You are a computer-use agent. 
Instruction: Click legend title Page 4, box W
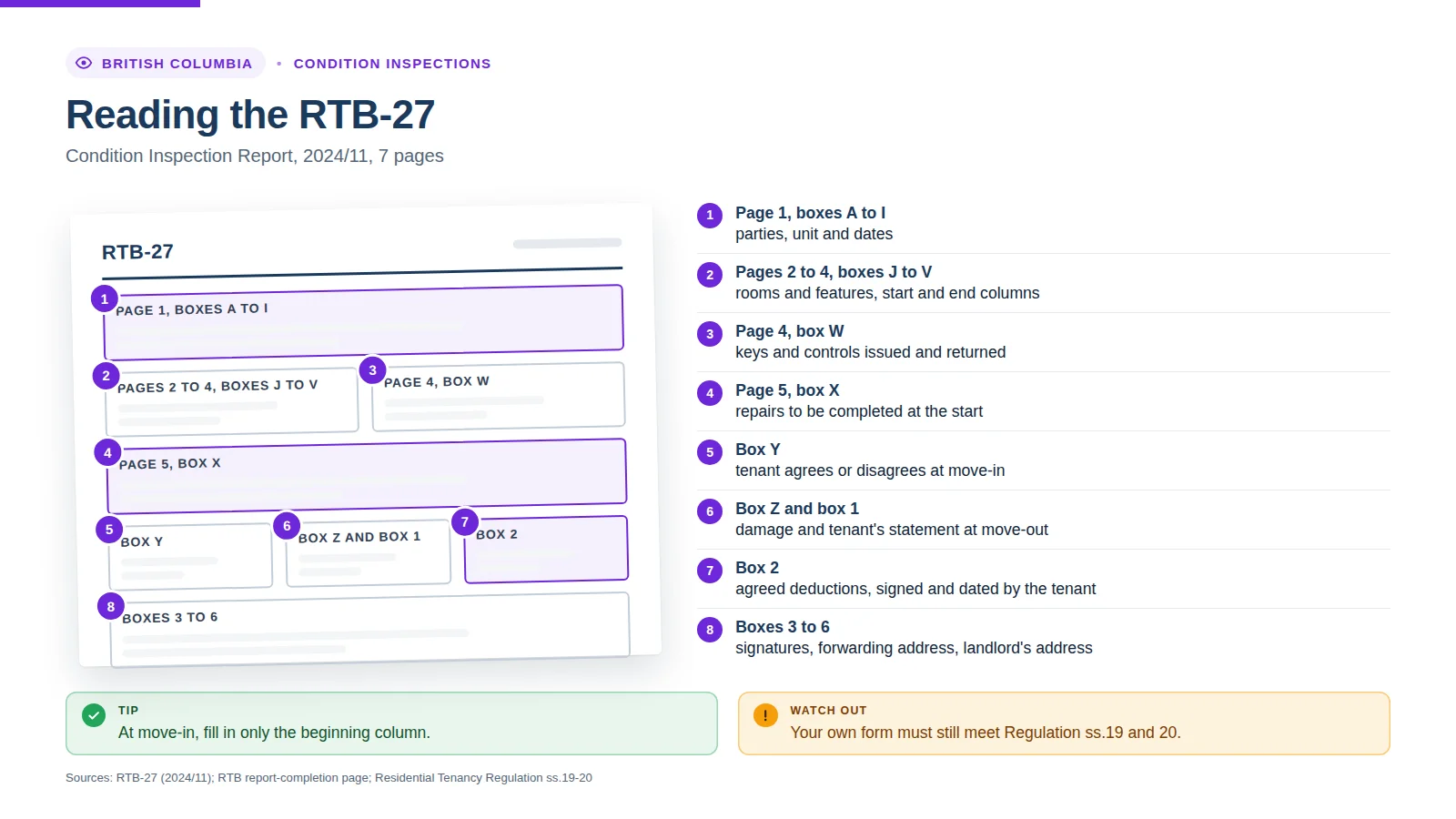click(789, 331)
